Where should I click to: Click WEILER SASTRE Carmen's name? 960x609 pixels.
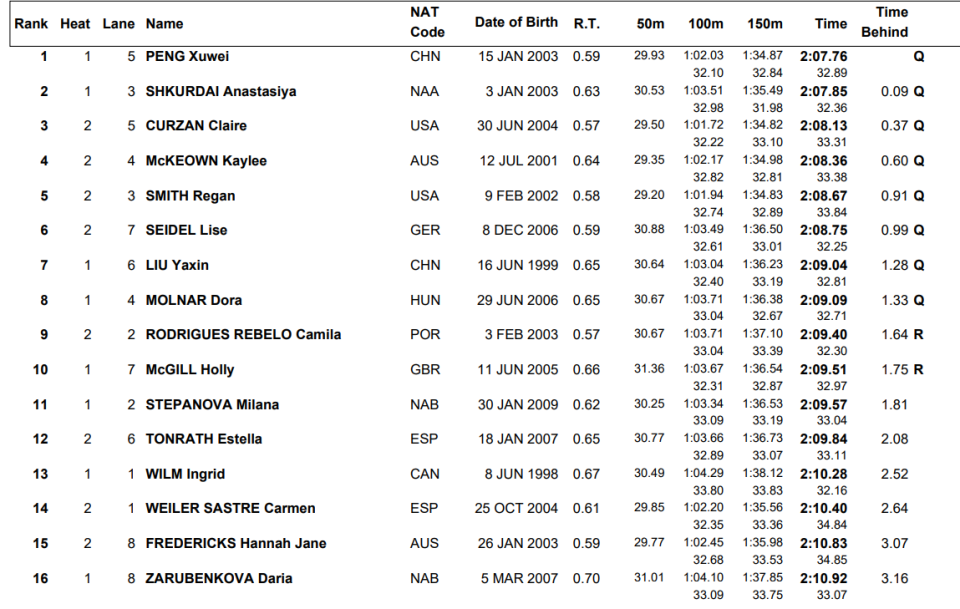(x=230, y=509)
